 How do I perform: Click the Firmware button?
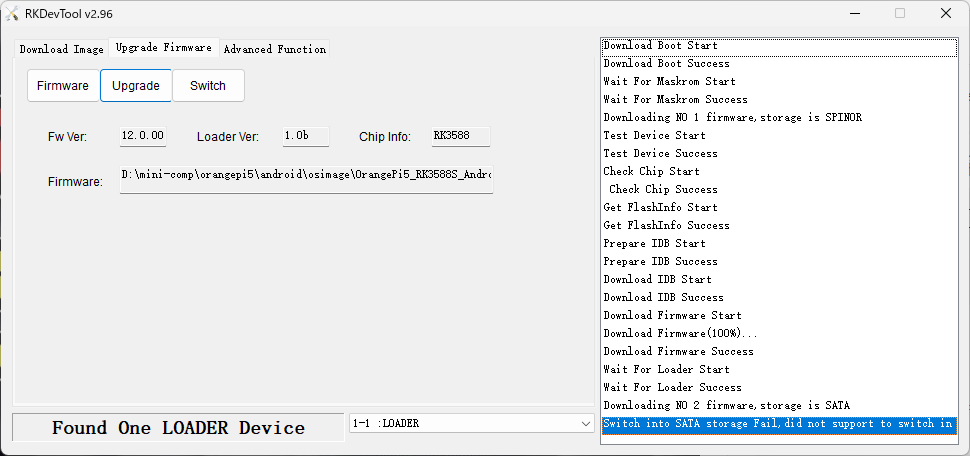63,85
